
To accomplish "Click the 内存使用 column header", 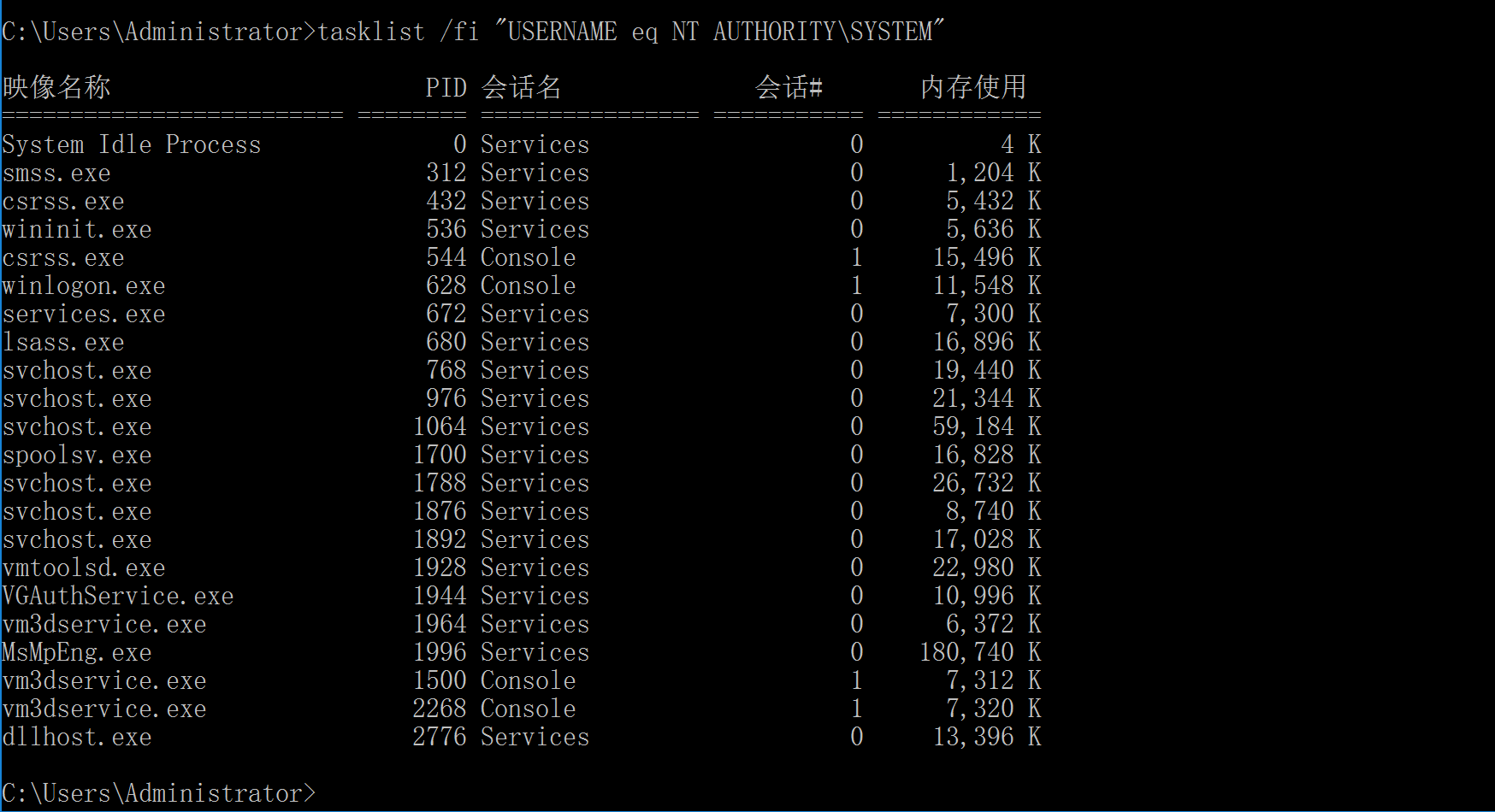I will pyautogui.click(x=972, y=87).
